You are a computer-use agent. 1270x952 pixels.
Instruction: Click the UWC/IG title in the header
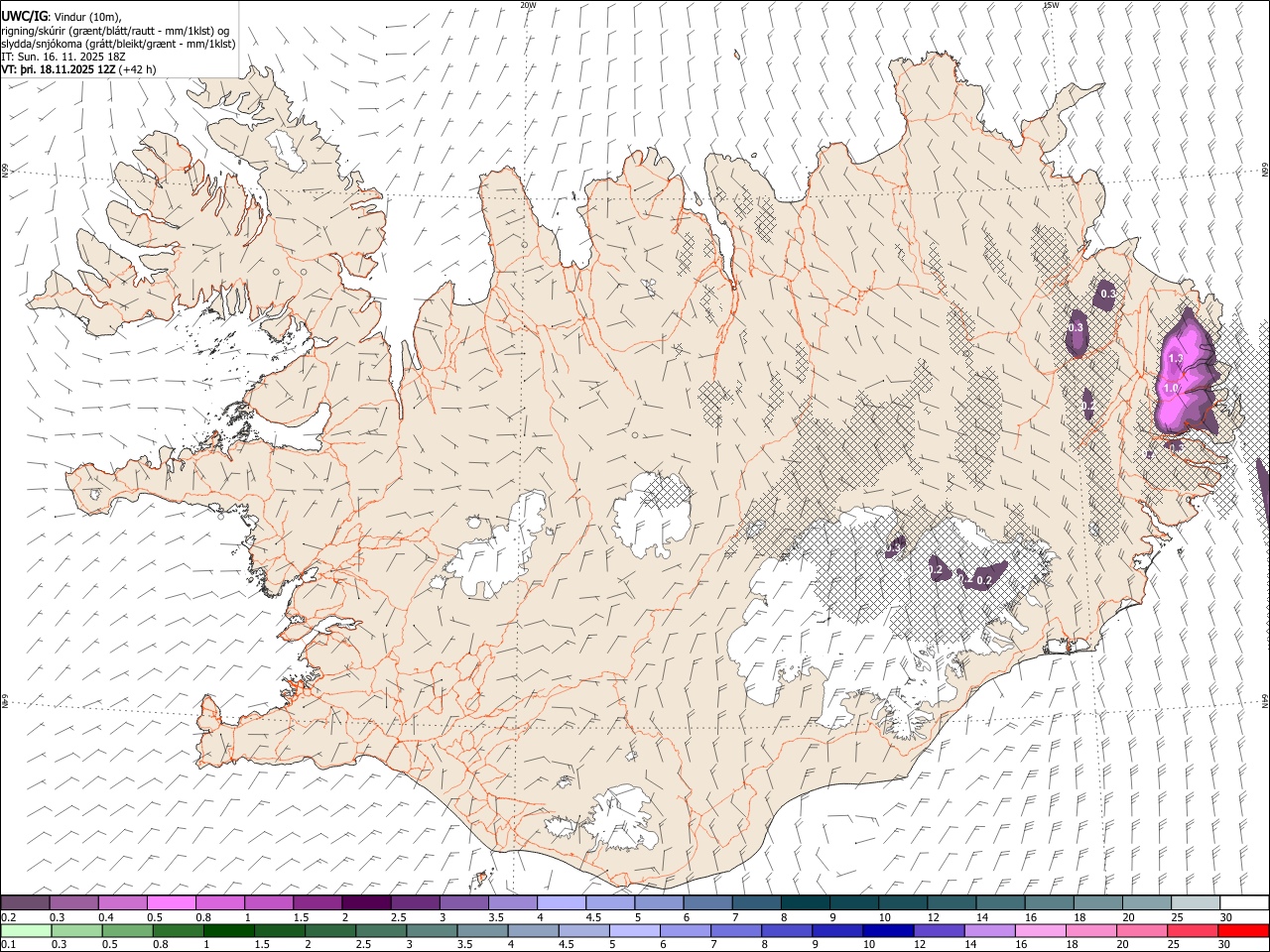tap(24, 16)
